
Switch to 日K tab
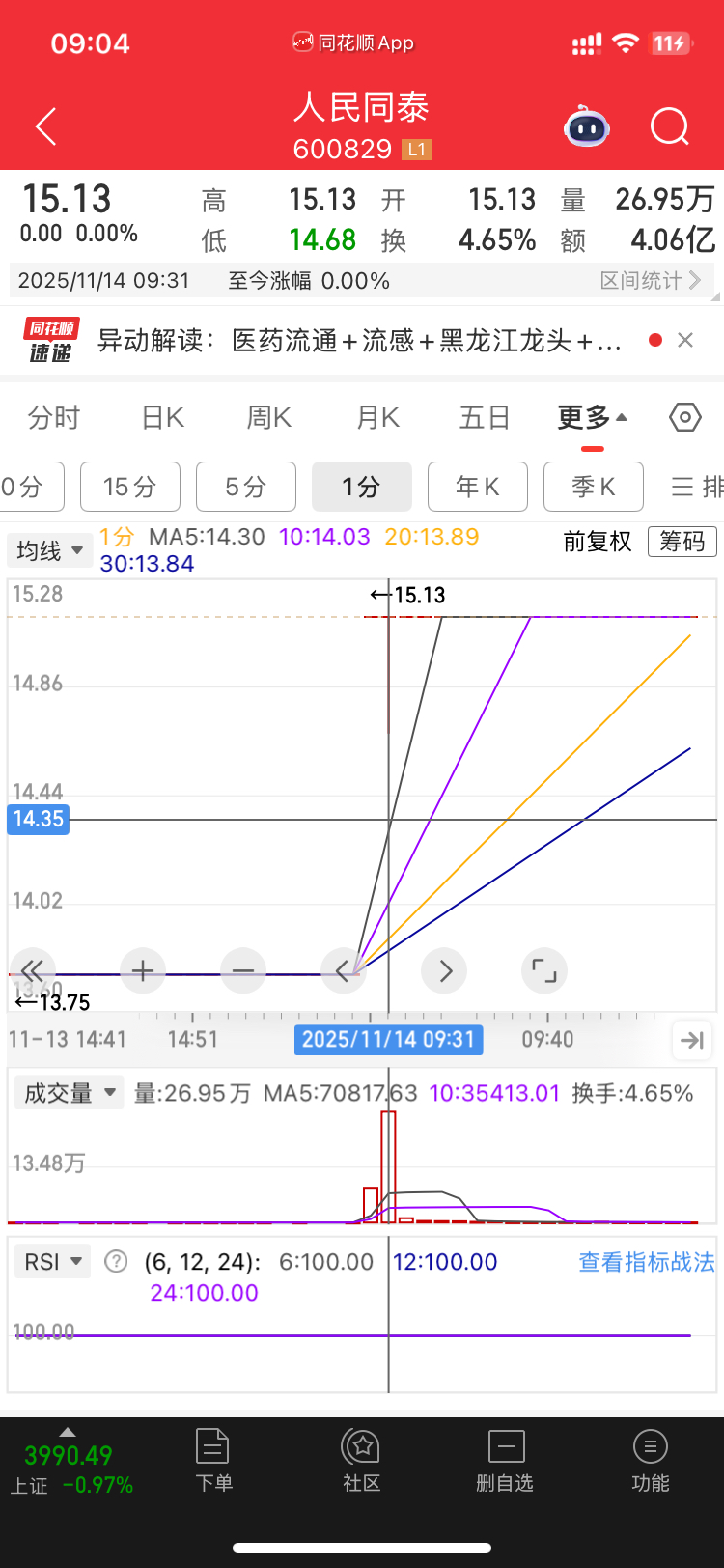[x=162, y=417]
